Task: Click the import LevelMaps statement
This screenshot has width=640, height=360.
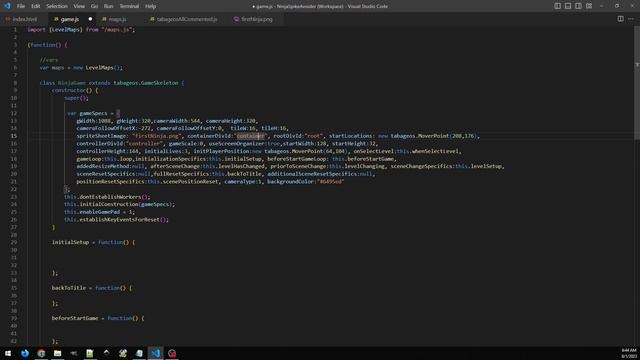Action: 81,30
